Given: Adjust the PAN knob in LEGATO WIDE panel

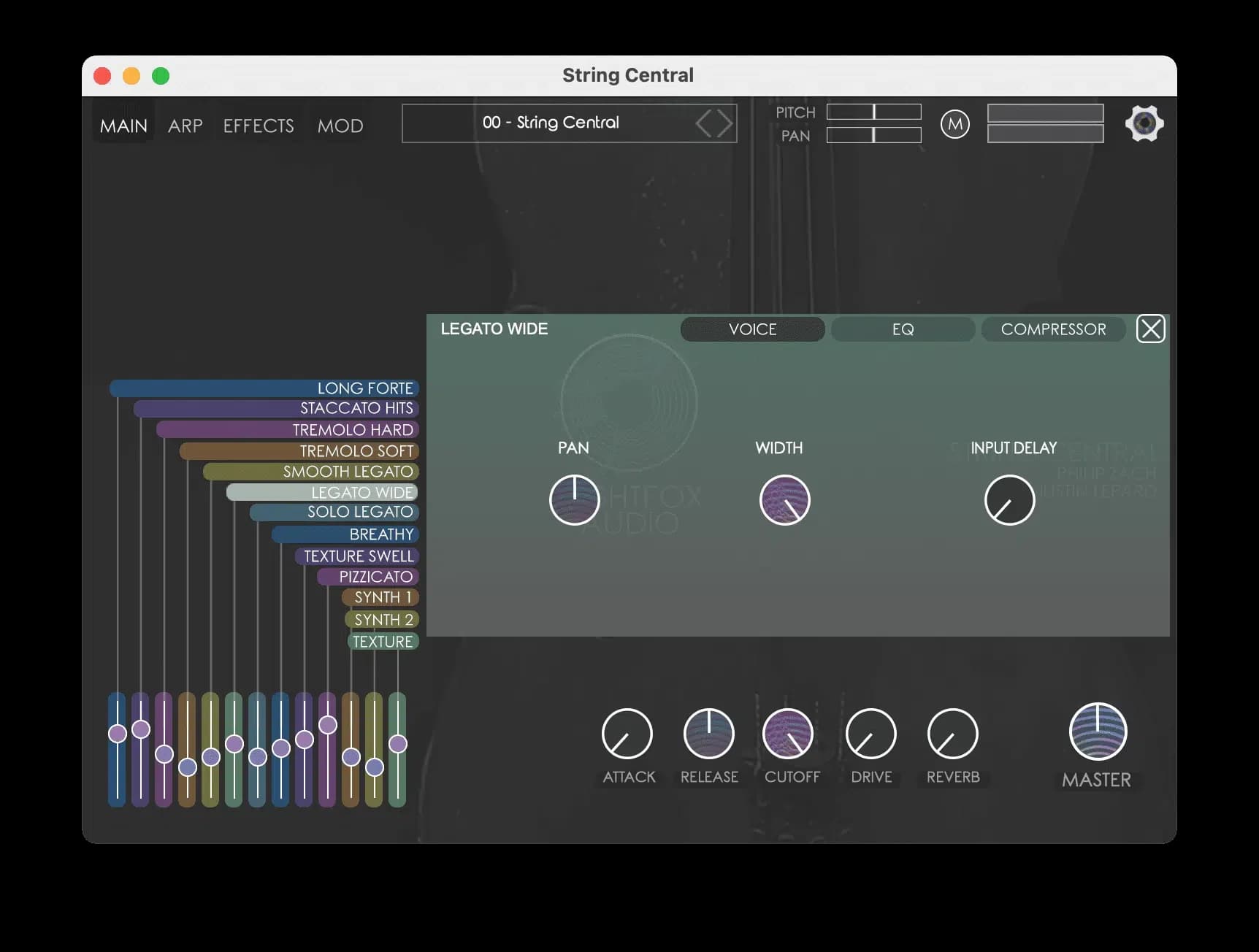Looking at the screenshot, I should point(574,499).
